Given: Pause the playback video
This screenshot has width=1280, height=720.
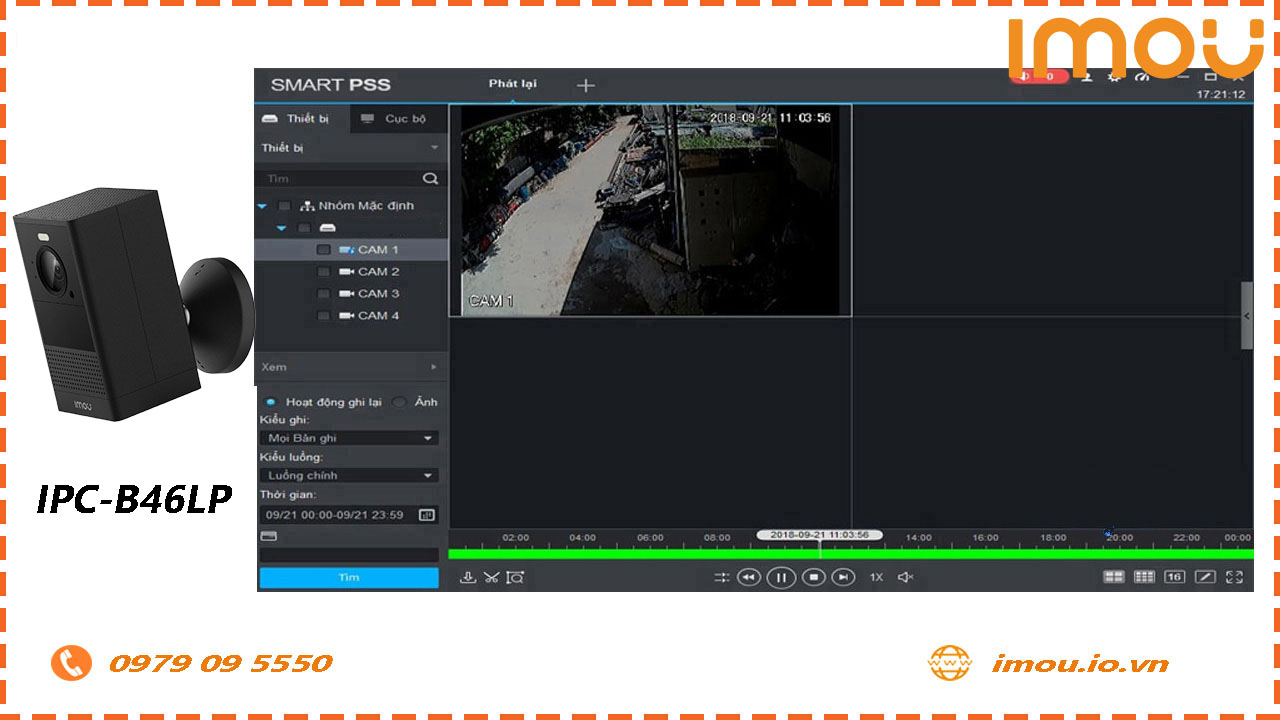Looking at the screenshot, I should click(x=781, y=577).
